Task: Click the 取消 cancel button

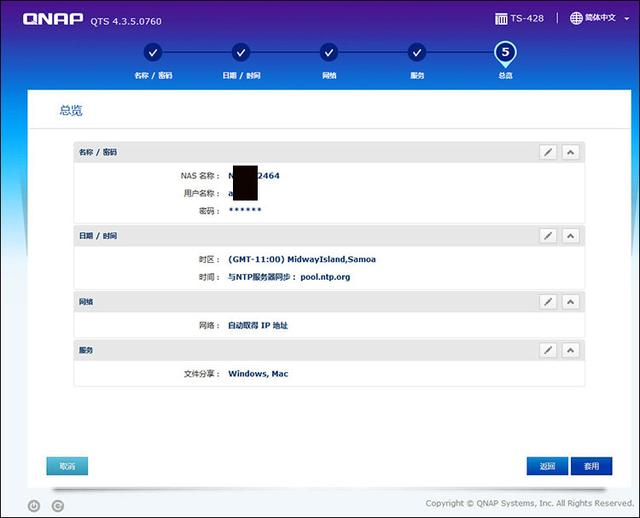Action: tap(67, 466)
